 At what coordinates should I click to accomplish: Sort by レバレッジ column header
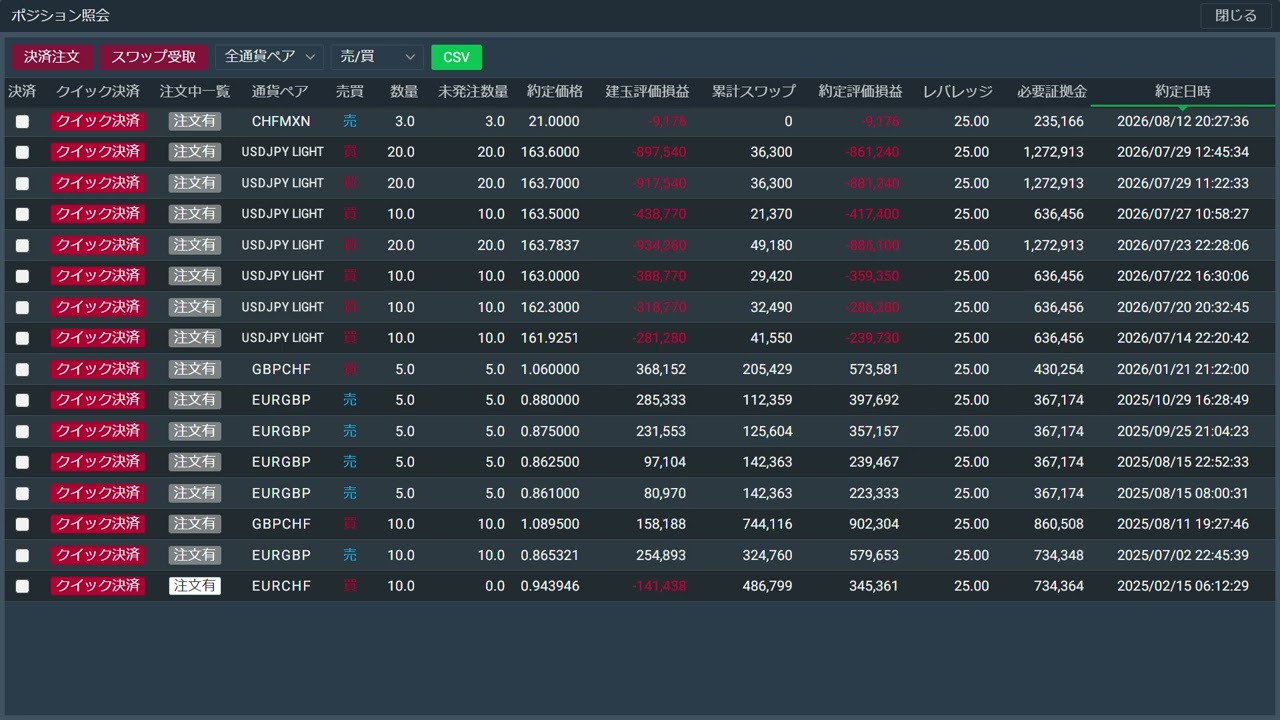pos(958,91)
